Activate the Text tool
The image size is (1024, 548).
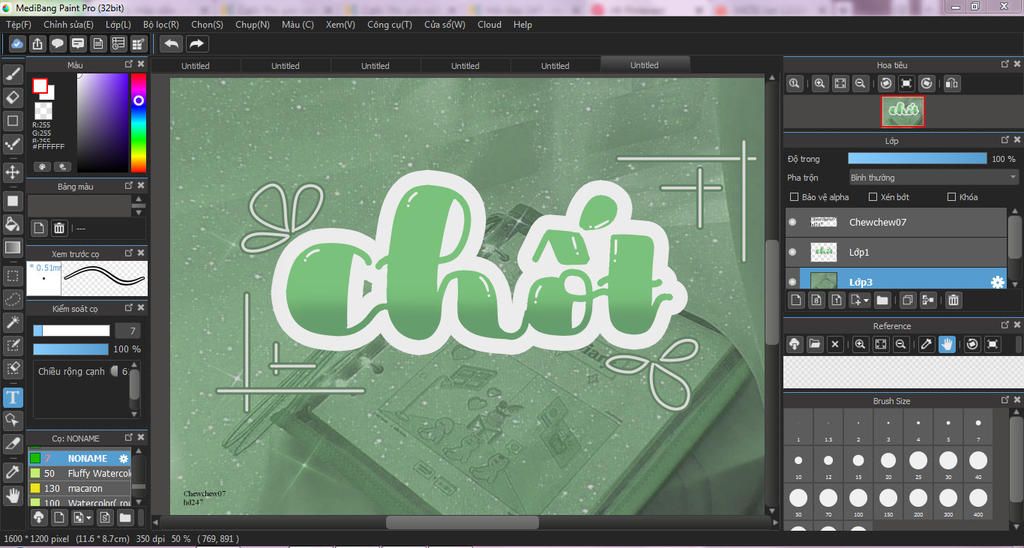click(x=12, y=396)
